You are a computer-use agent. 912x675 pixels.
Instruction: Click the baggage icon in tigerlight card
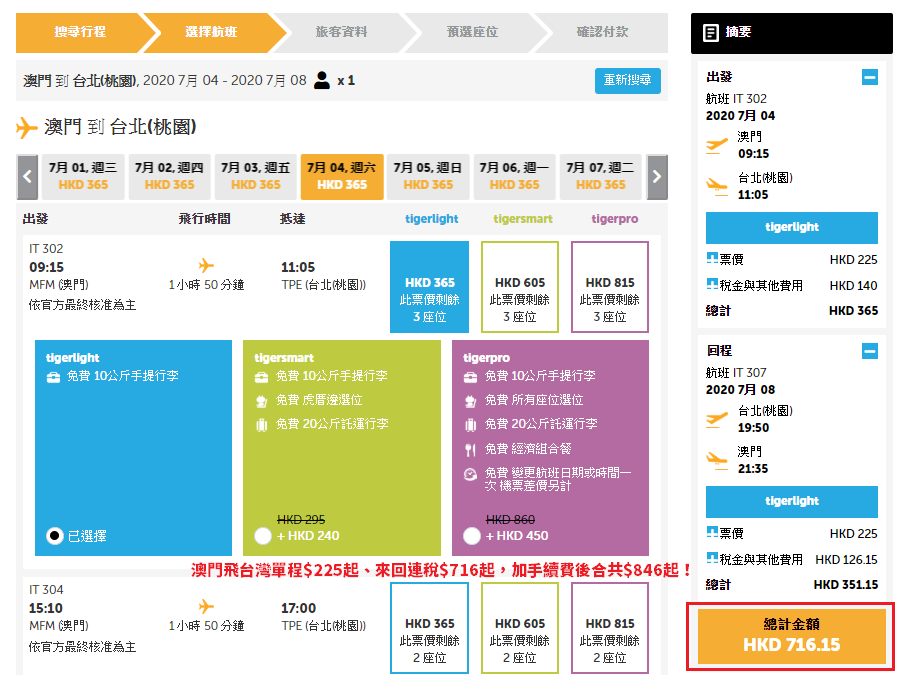pyautogui.click(x=54, y=377)
